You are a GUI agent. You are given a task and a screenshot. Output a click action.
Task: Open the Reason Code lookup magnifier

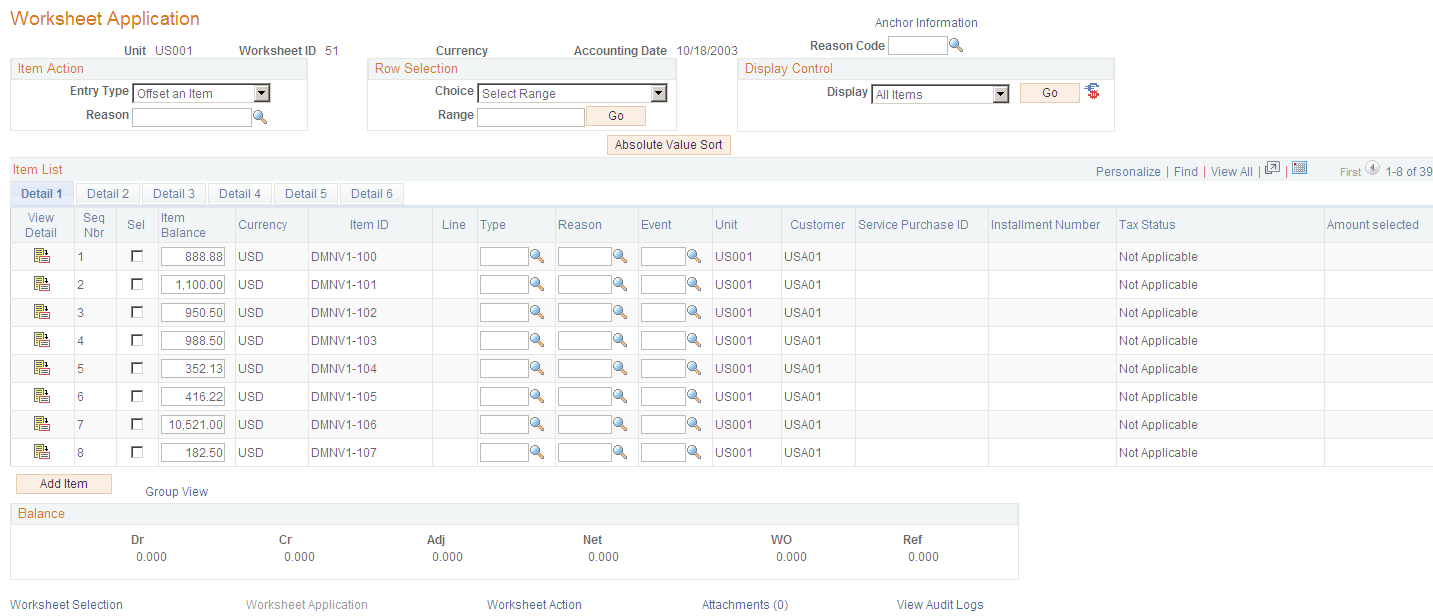point(956,45)
